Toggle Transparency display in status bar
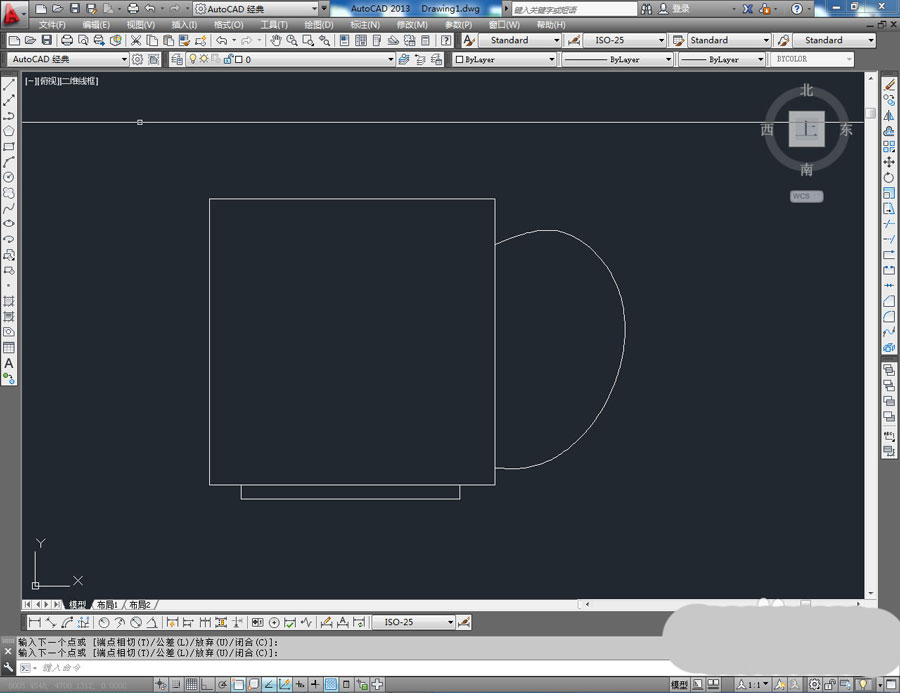This screenshot has width=900, height=693. point(331,684)
